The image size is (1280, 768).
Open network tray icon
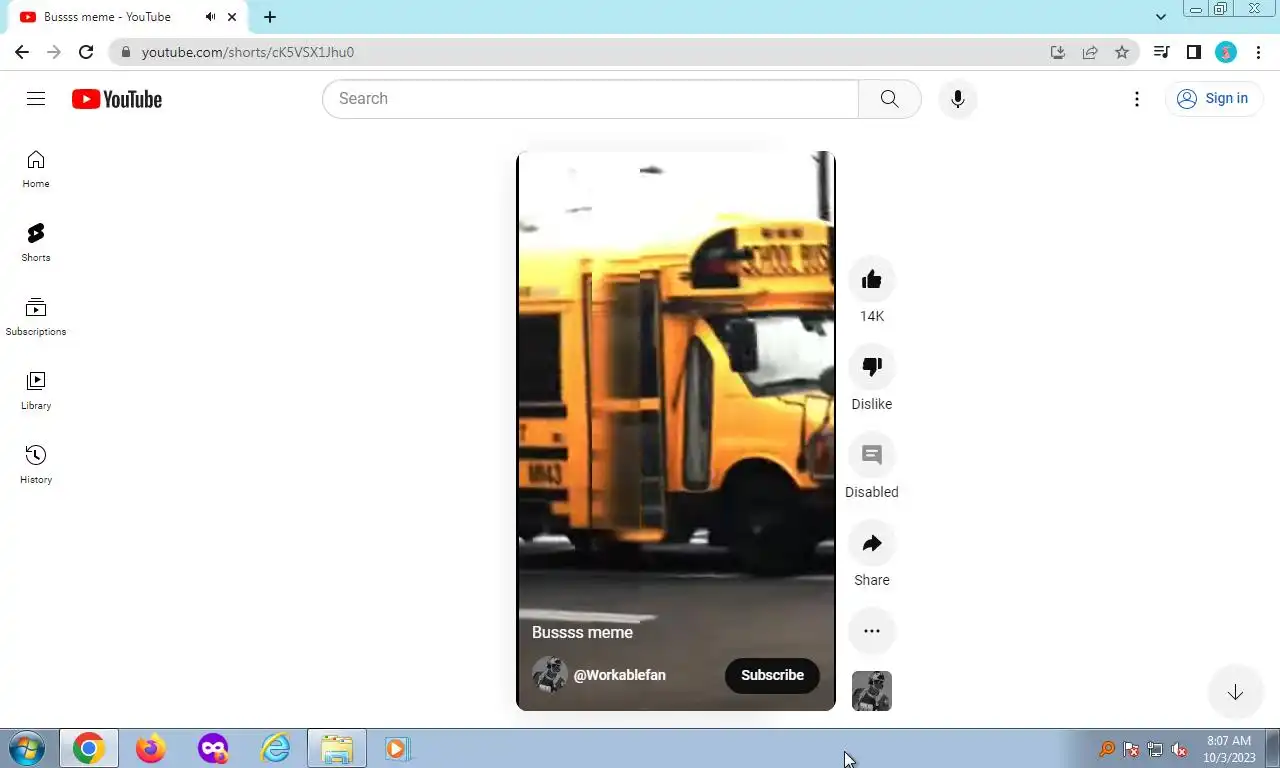(1155, 749)
